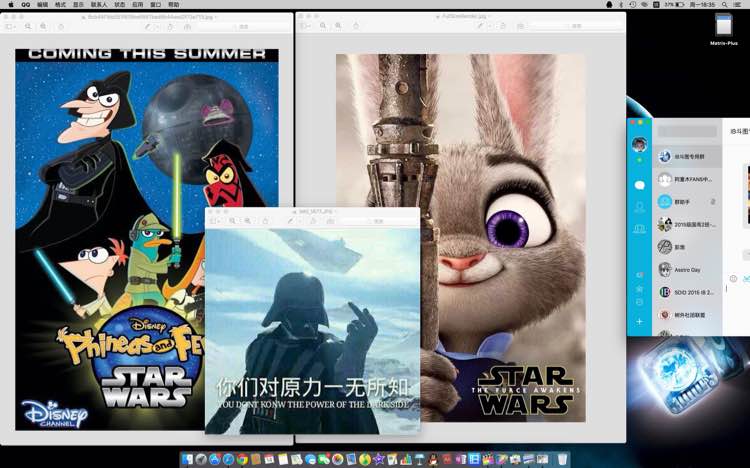Open Safari from the Dock
The image size is (750, 468).
(229, 459)
